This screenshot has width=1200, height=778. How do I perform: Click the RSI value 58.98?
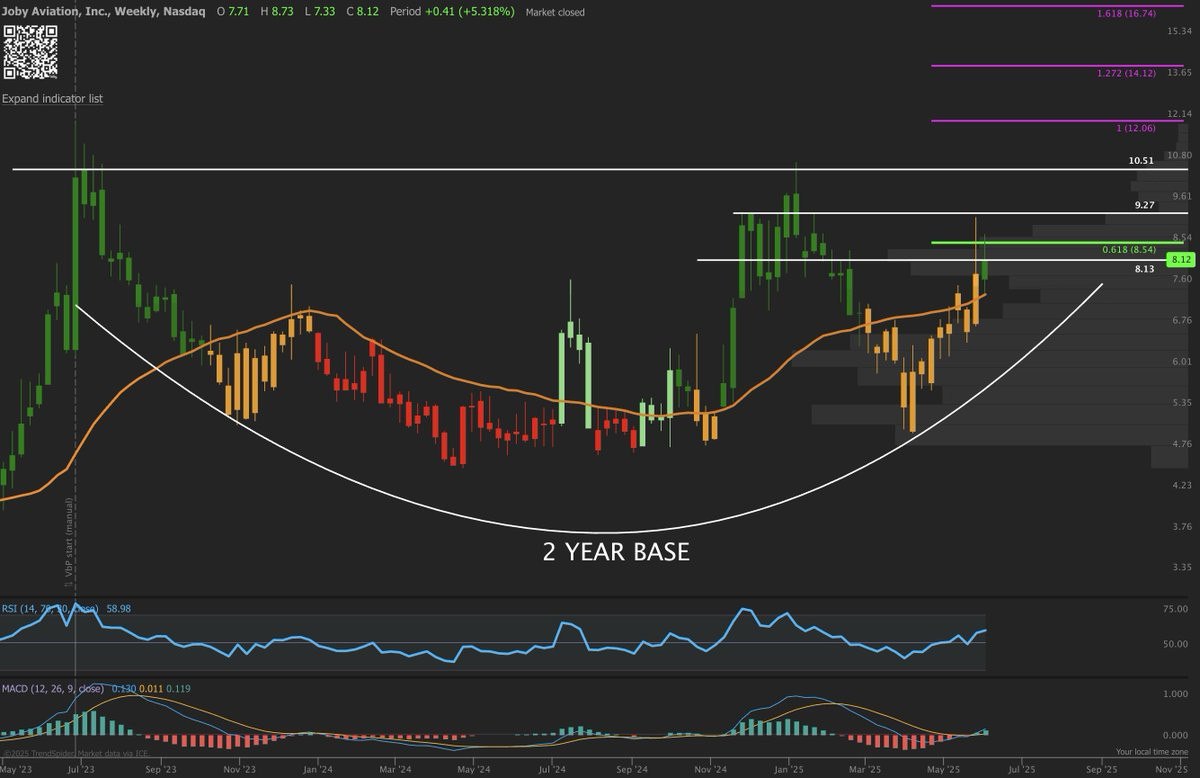[119, 607]
